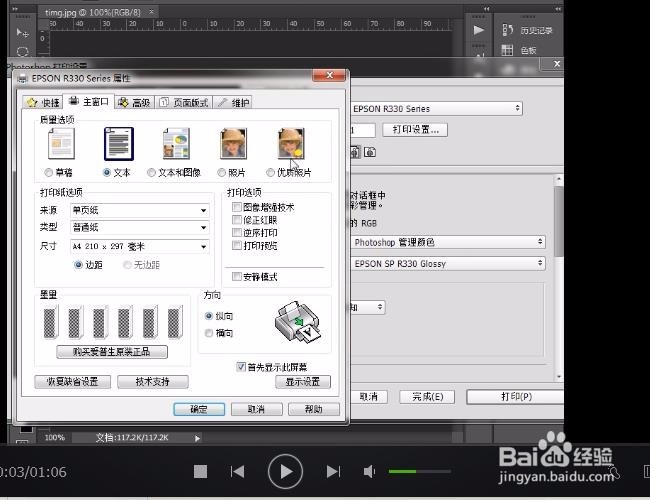Stop the video playback
The height and width of the screenshot is (500, 650).
tap(200, 471)
